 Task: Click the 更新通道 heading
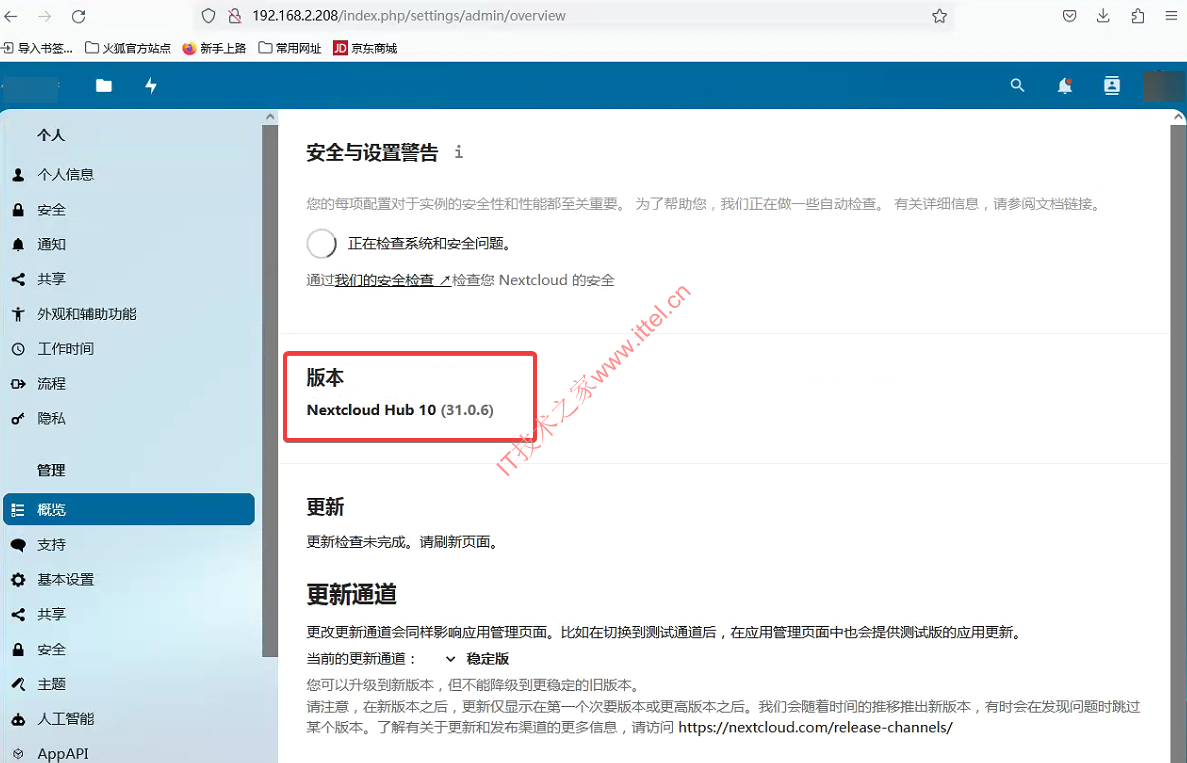pos(351,594)
